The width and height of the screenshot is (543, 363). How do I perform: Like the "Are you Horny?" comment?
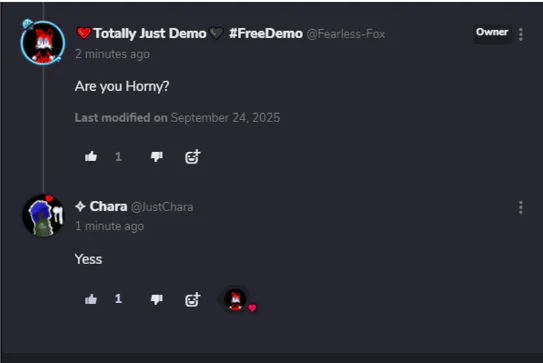(x=91, y=157)
